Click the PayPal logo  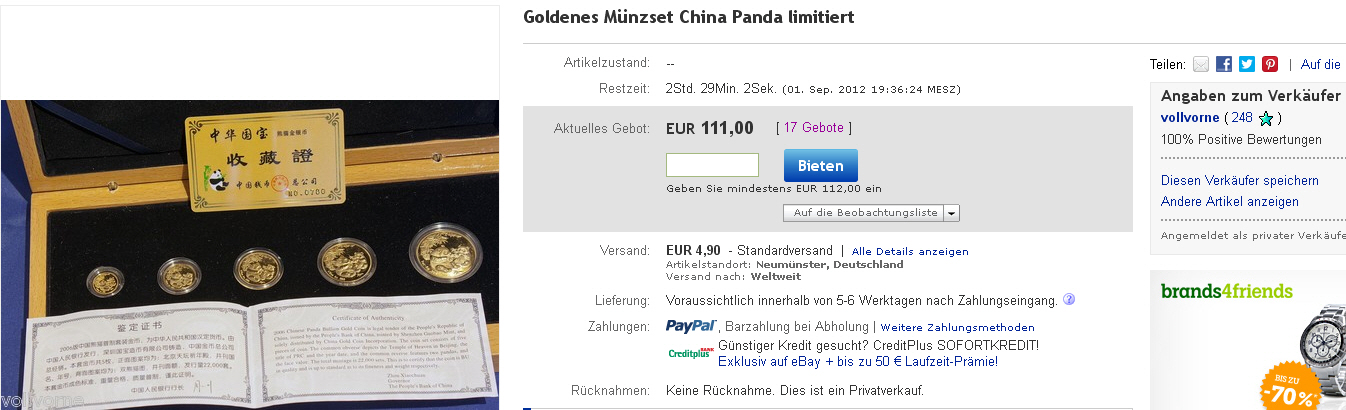click(x=691, y=326)
